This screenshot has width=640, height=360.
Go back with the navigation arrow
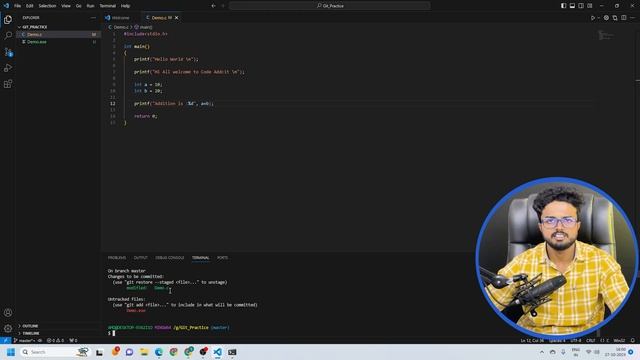213,6
